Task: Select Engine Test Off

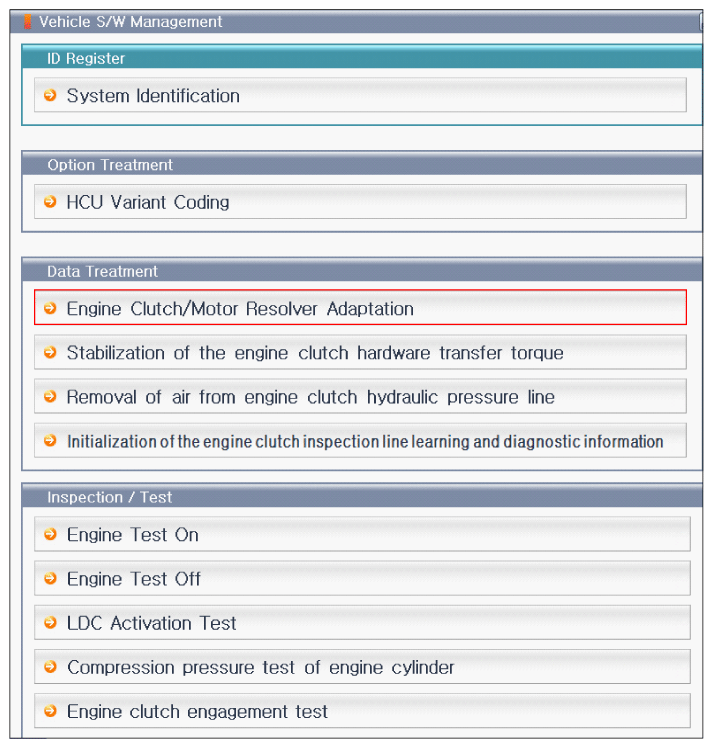Action: (362, 578)
